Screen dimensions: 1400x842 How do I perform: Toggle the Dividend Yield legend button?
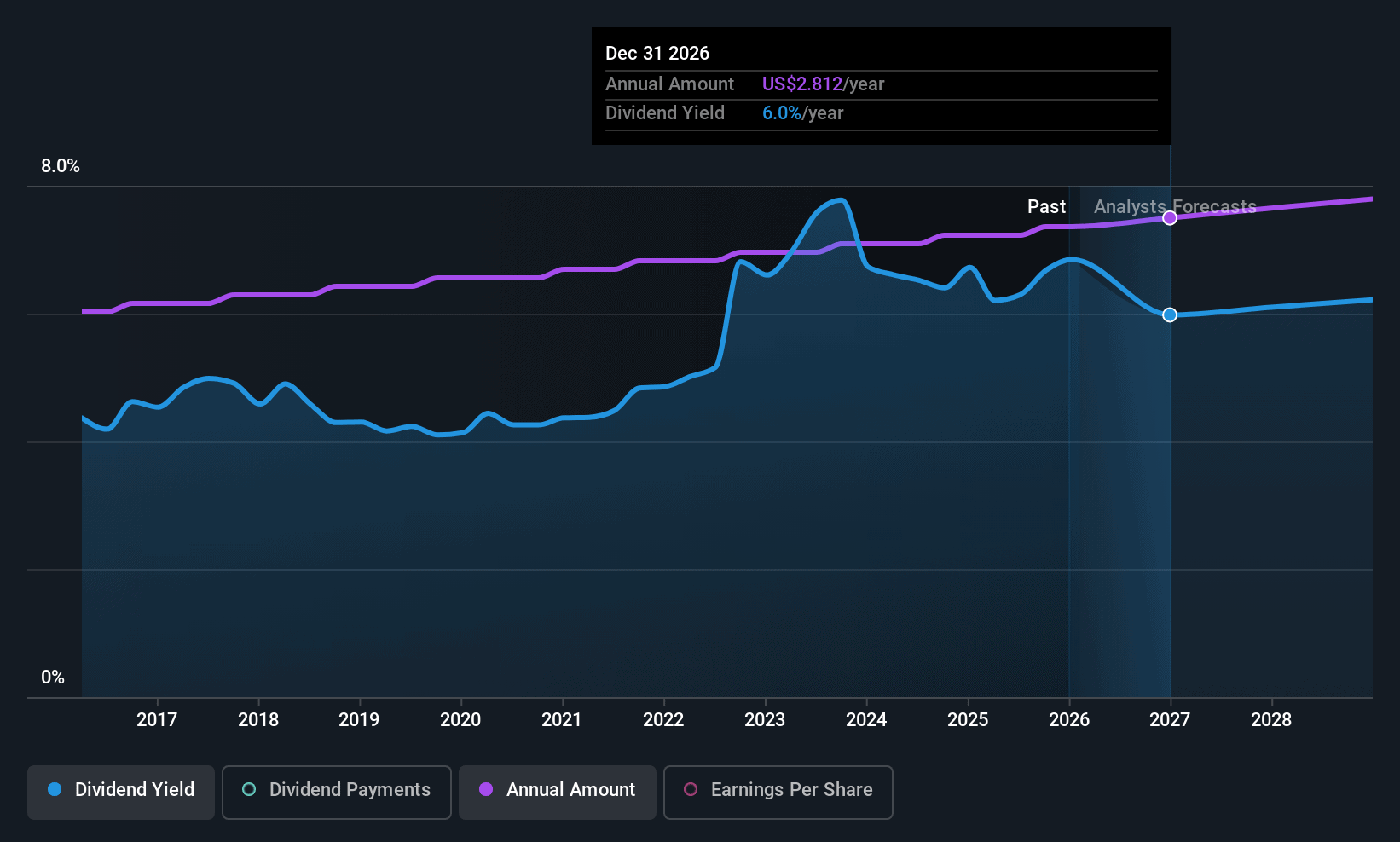(x=121, y=792)
